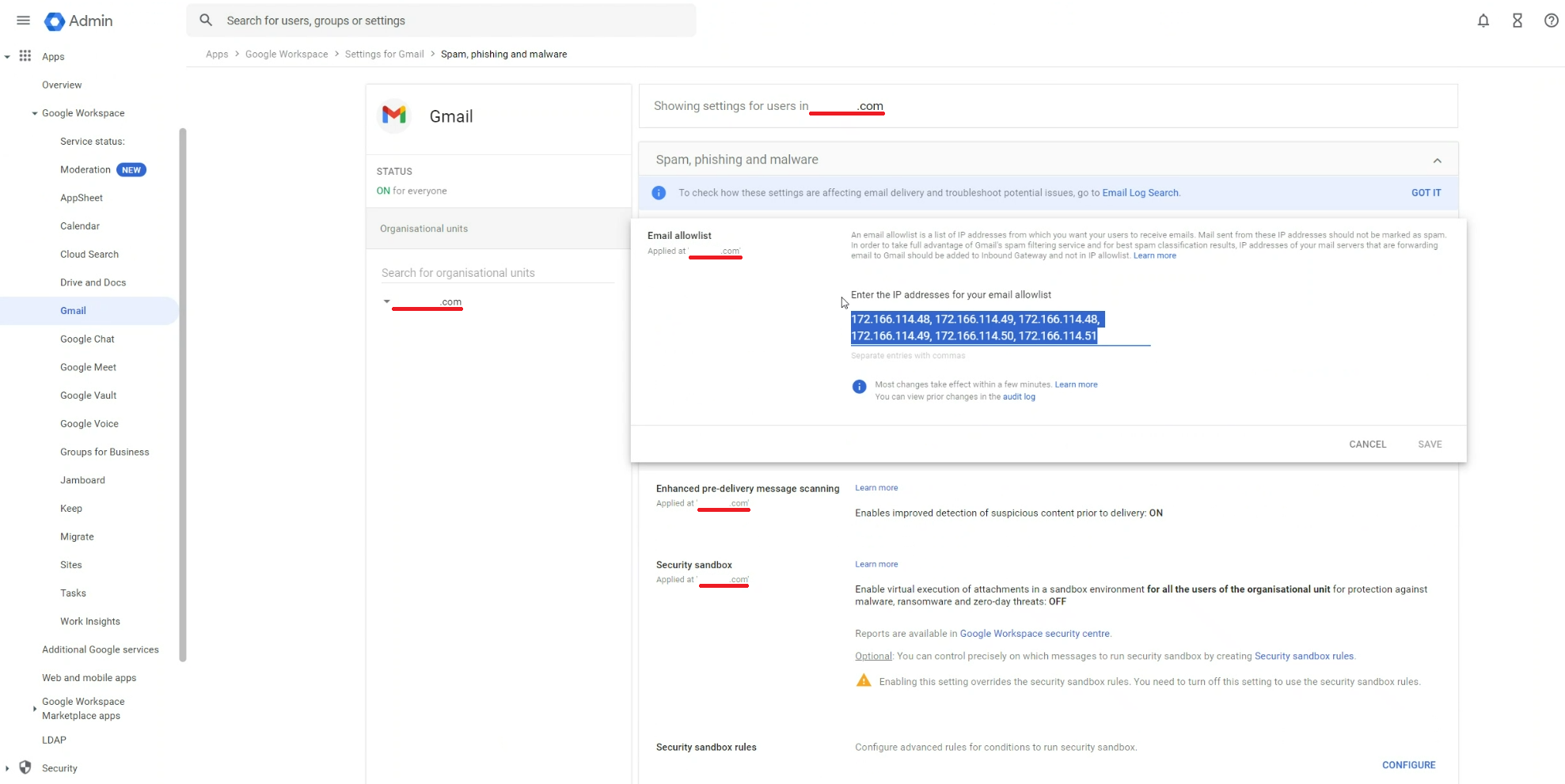This screenshot has width=1565, height=784.
Task: Click the sidebar vertical scrollbar
Action: click(x=183, y=394)
